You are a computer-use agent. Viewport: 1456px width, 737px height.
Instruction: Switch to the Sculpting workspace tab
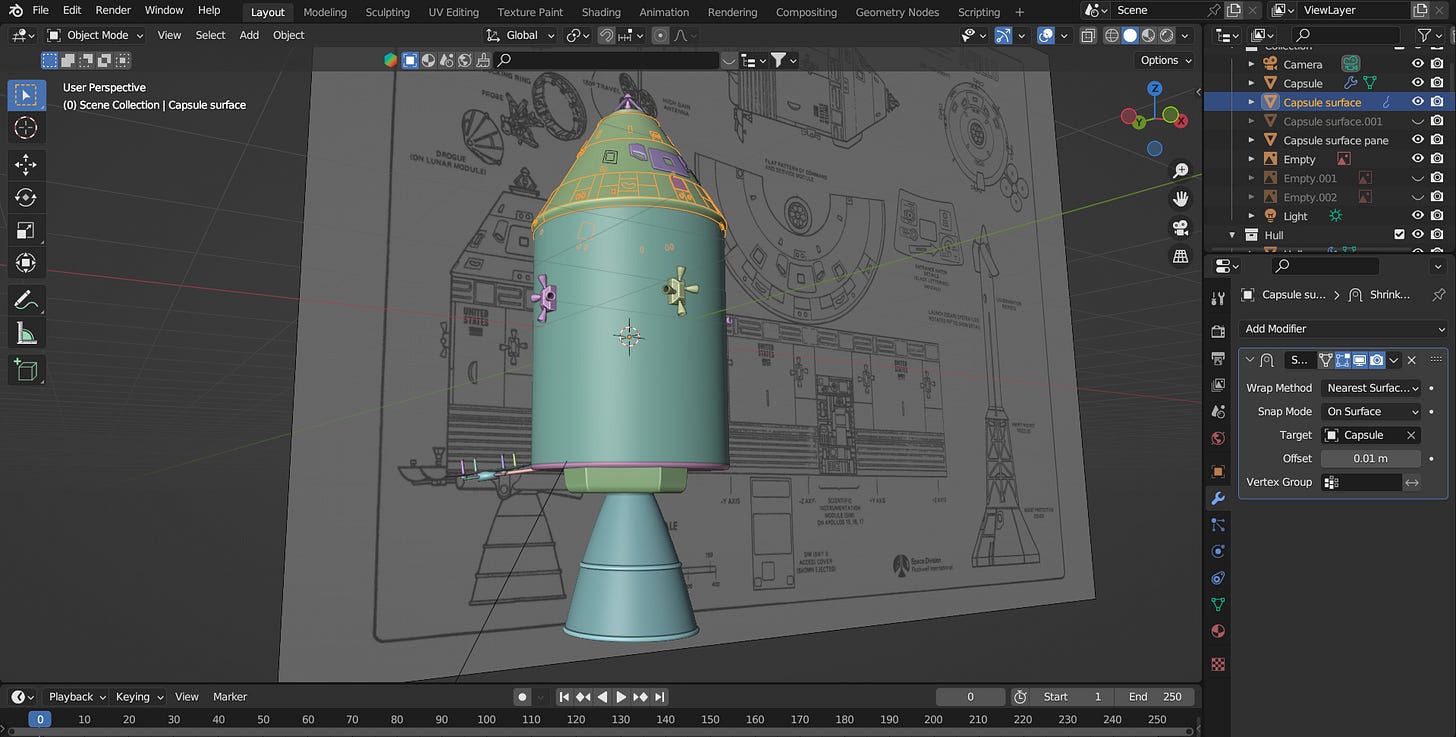click(387, 12)
